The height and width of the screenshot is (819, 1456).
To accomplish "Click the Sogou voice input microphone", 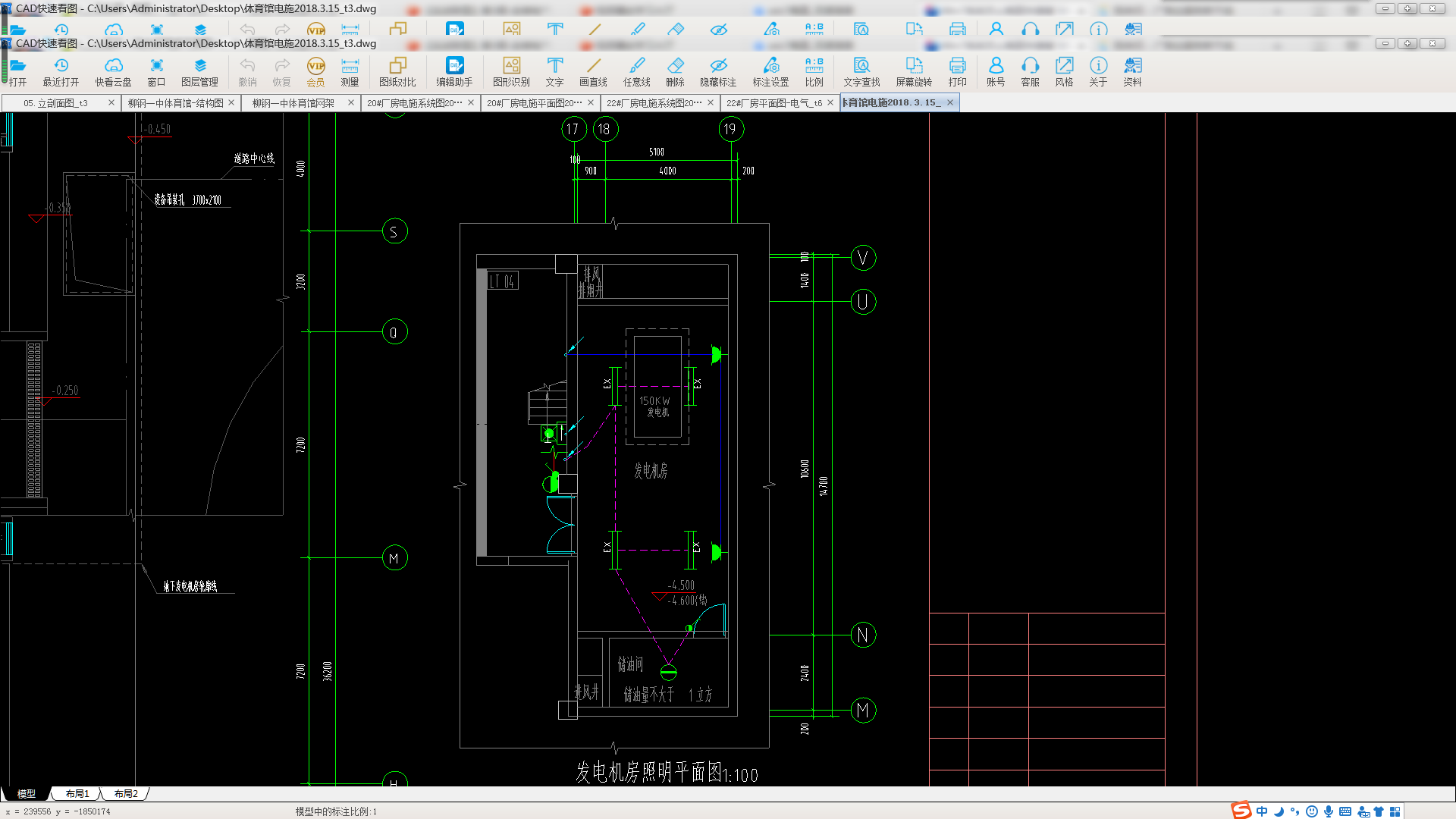I will [1328, 811].
